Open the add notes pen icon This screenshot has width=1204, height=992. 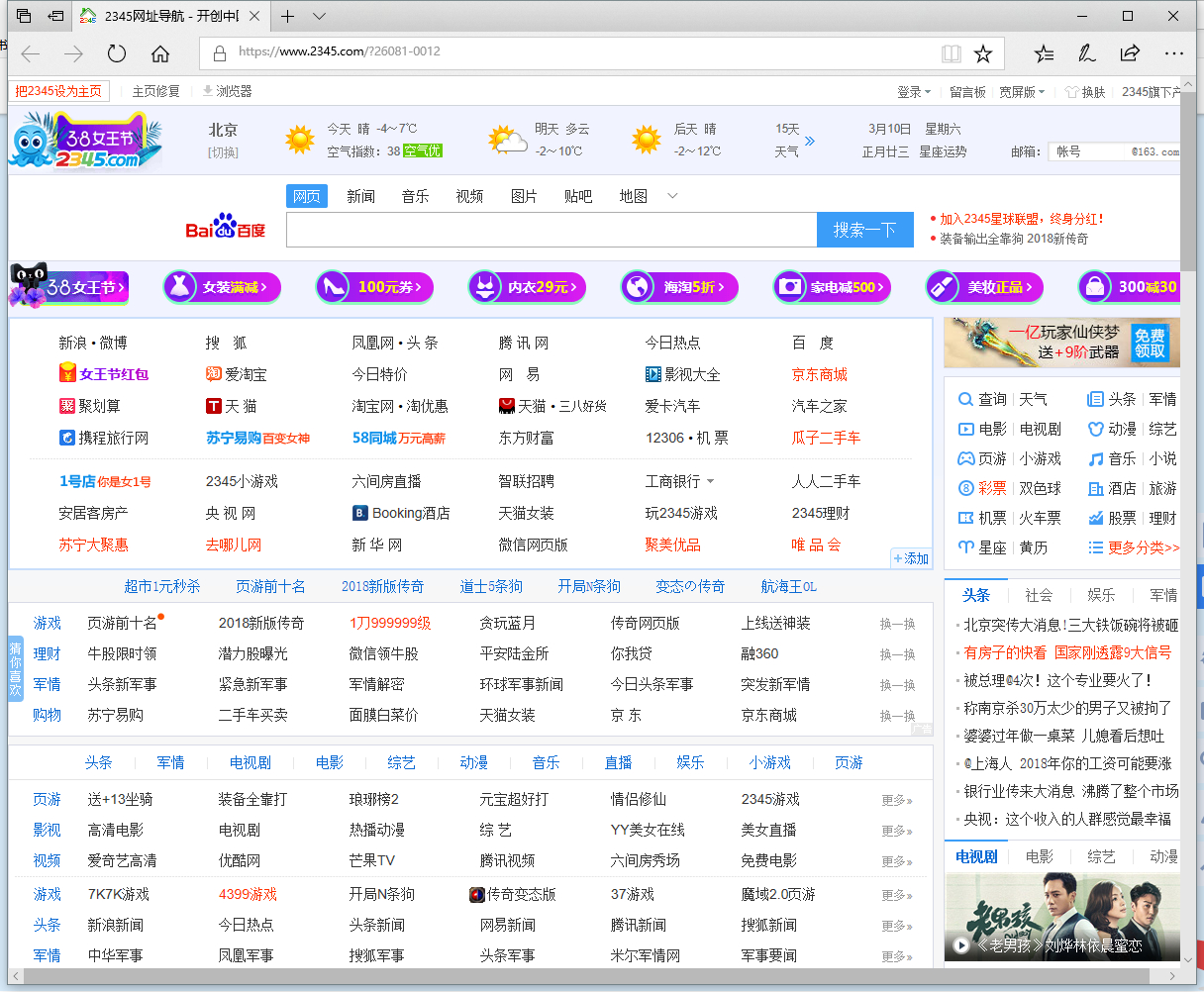(x=1087, y=53)
